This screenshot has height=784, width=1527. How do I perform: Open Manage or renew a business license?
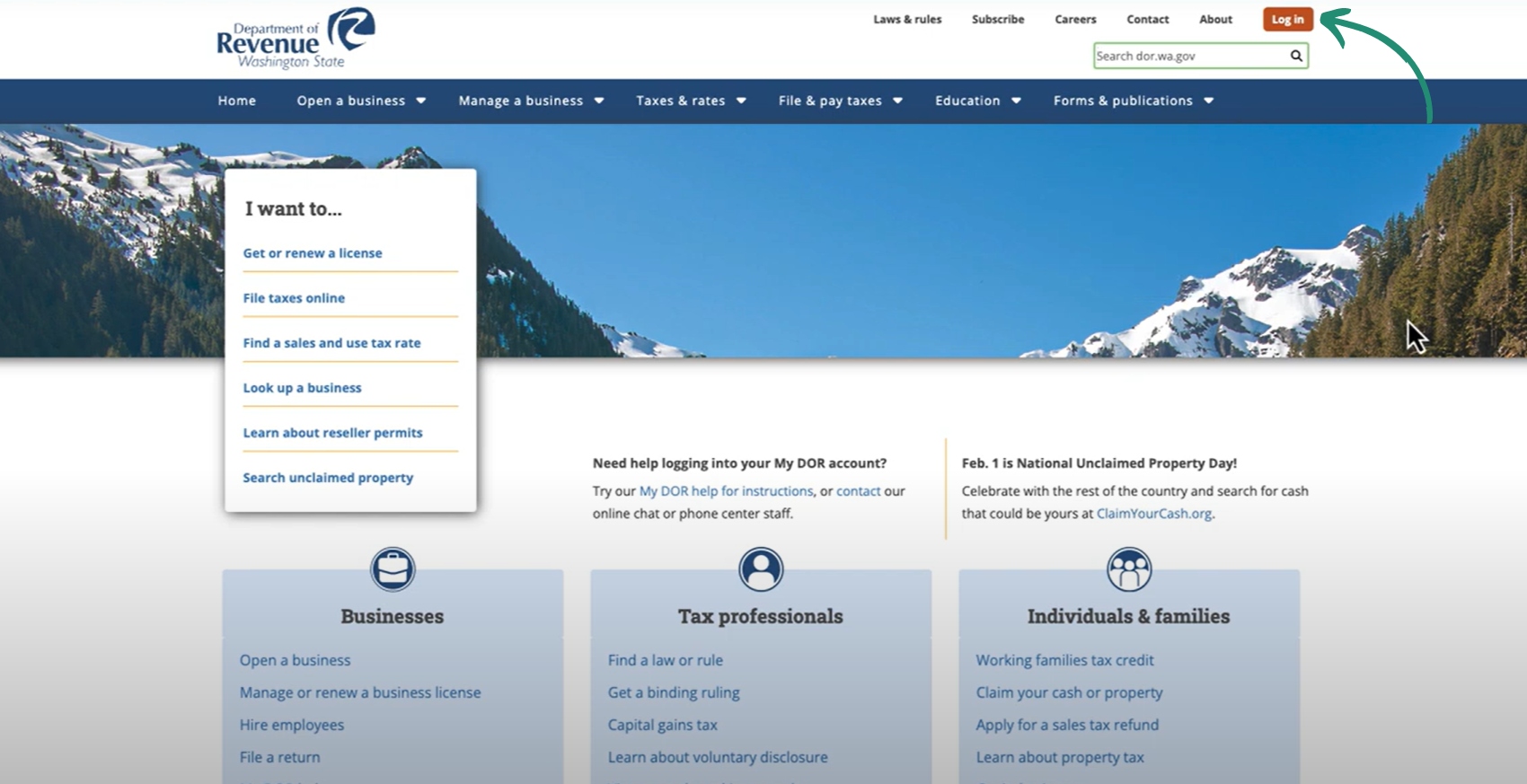click(x=360, y=692)
